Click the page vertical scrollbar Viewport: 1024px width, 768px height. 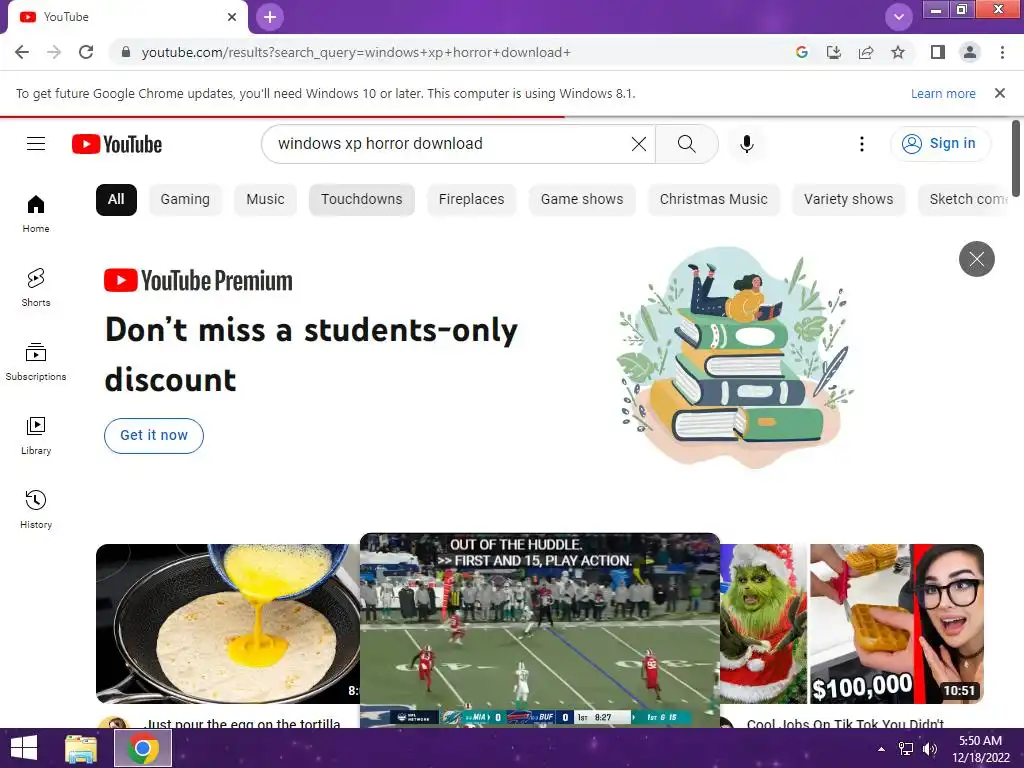click(x=1016, y=159)
